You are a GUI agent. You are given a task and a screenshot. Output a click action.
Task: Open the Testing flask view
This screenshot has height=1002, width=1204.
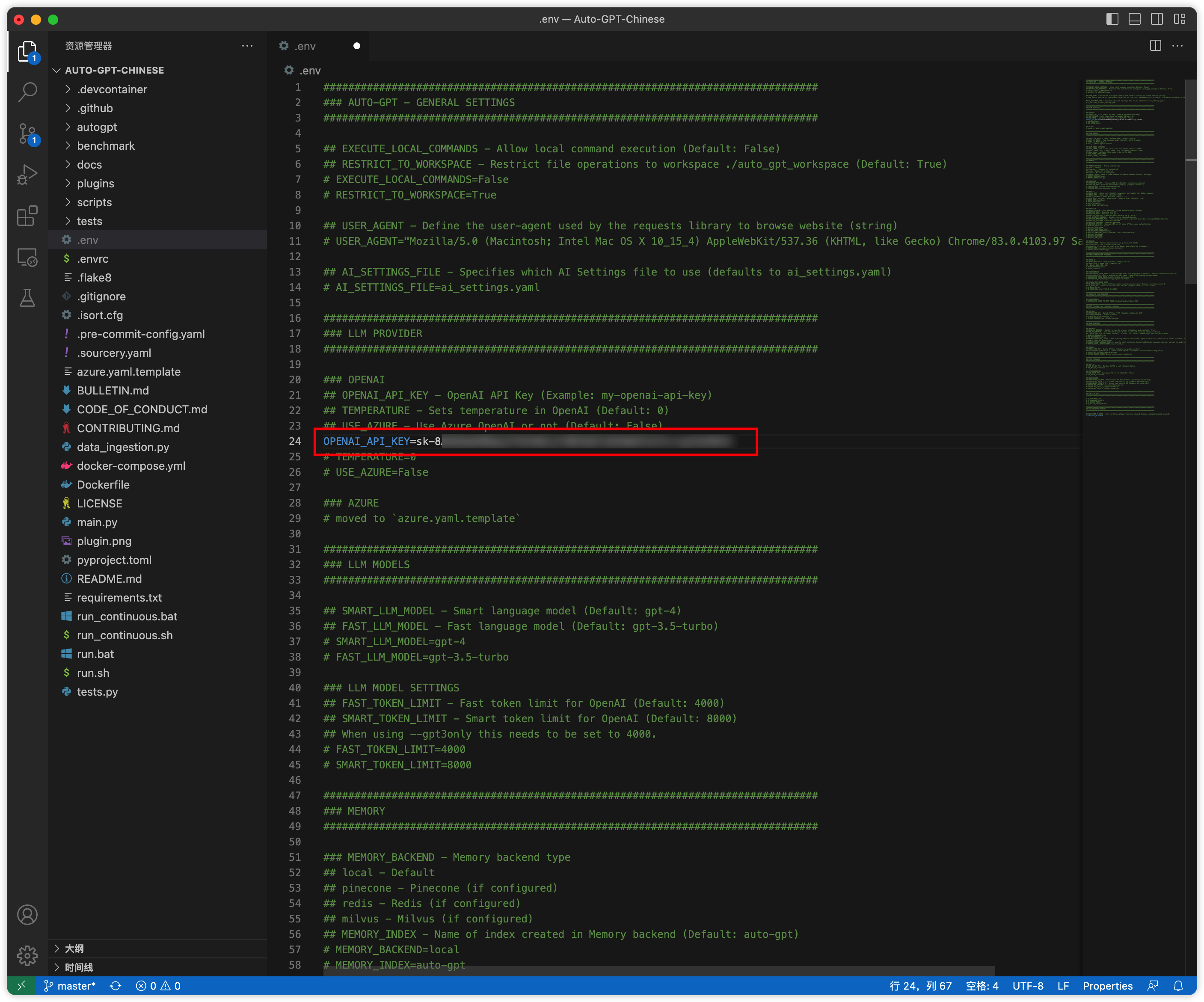(27, 298)
